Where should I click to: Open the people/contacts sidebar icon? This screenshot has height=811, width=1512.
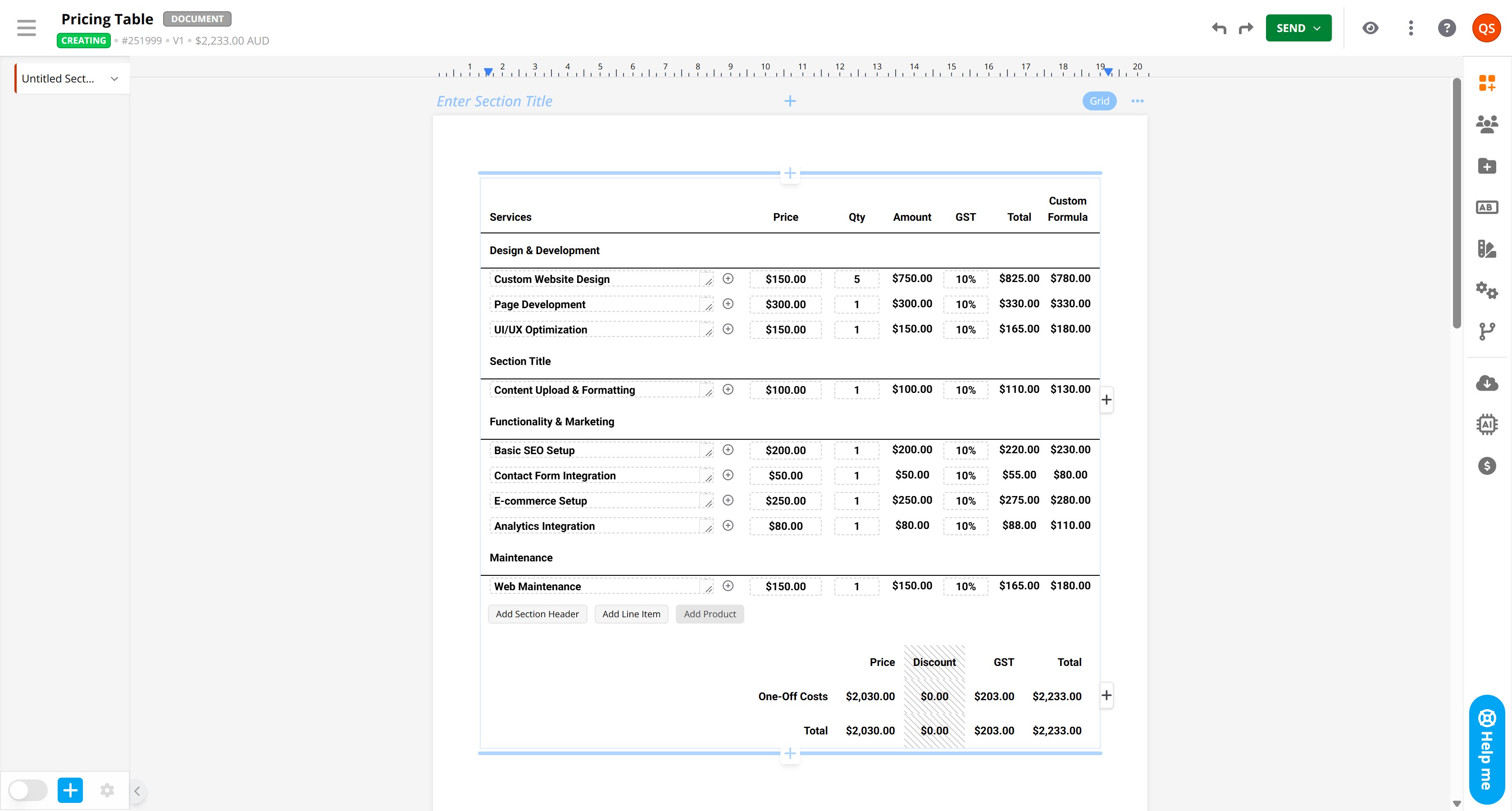pyautogui.click(x=1486, y=124)
